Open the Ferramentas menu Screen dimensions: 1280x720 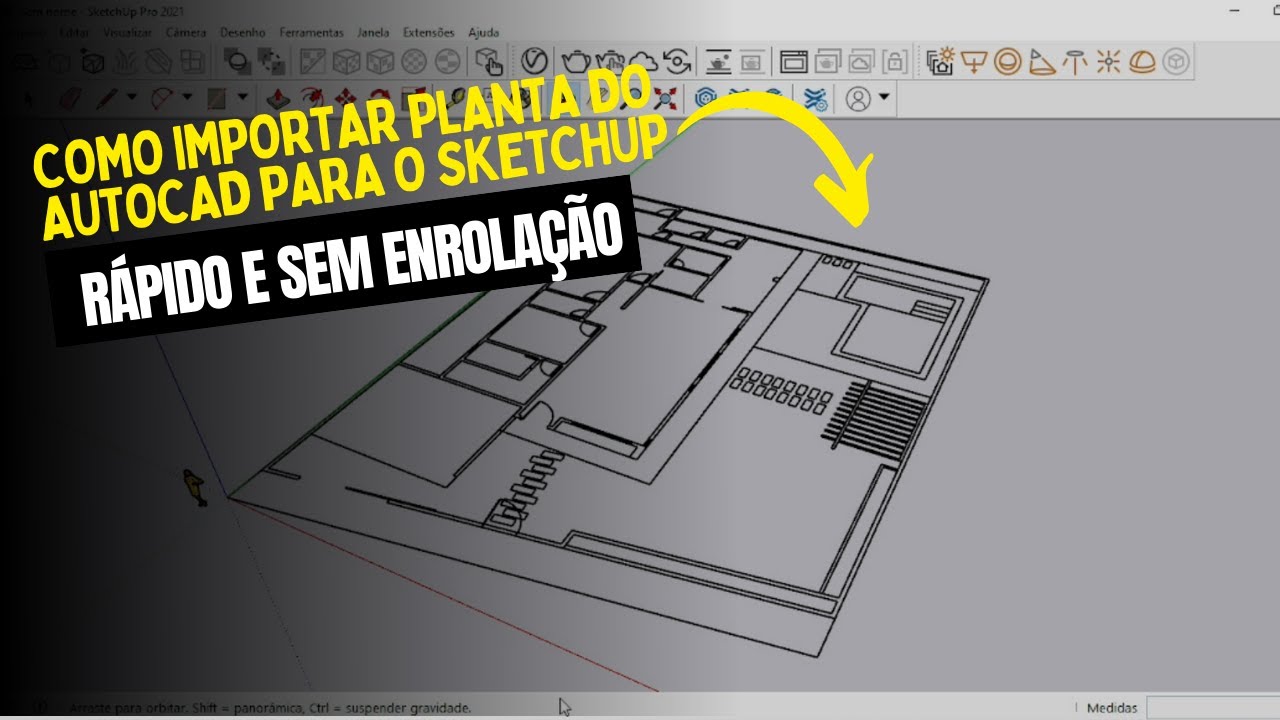tap(311, 33)
